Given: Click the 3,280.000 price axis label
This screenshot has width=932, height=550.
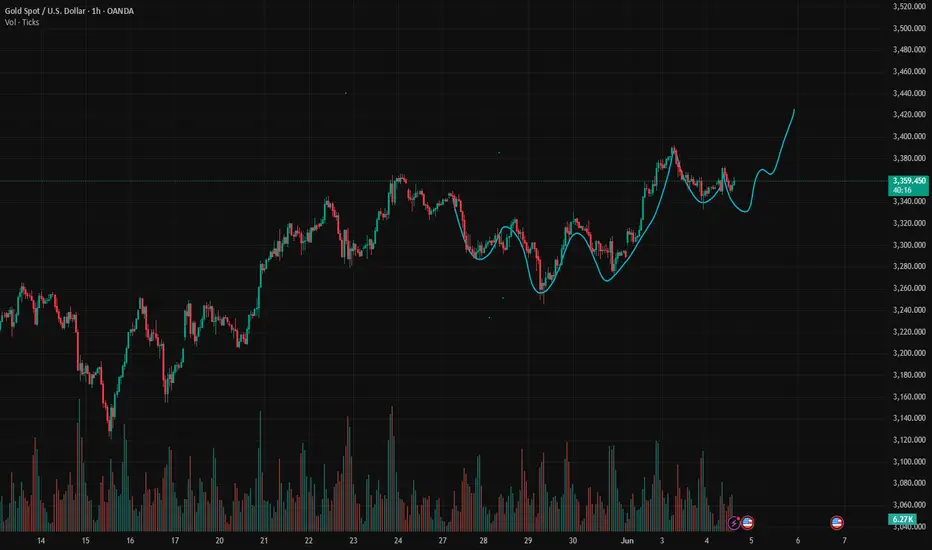Looking at the screenshot, I should pos(909,266).
